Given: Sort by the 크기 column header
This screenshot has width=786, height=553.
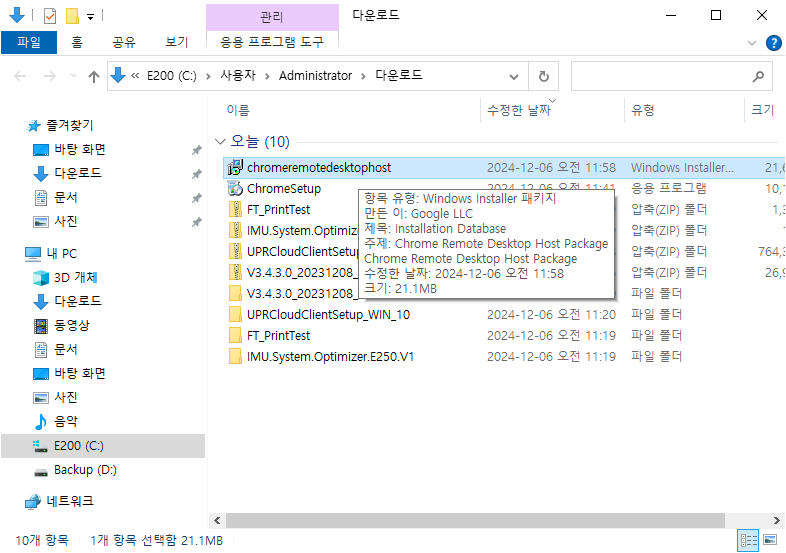Looking at the screenshot, I should 763,110.
